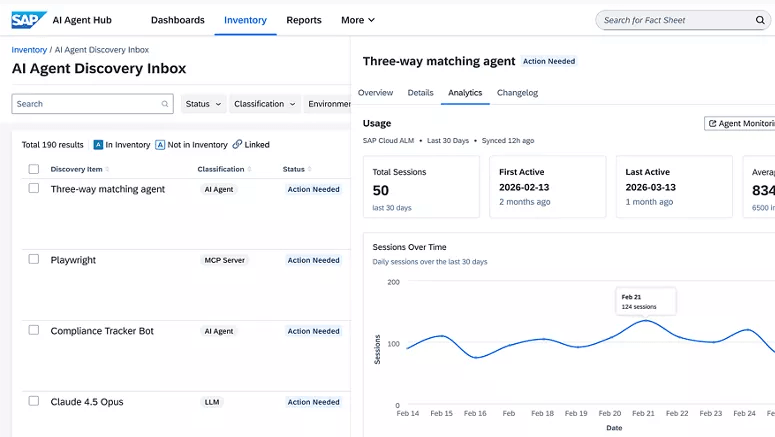Open the Changelog tab

tap(517, 93)
